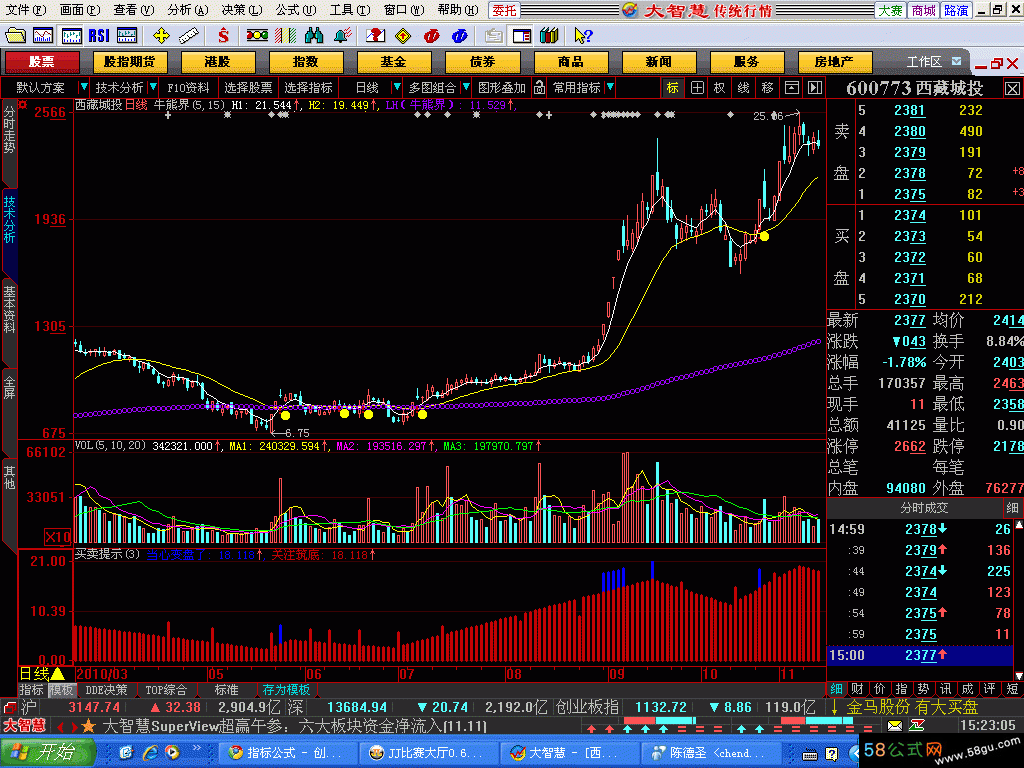Switch to the 股指期货 tab
This screenshot has width=1024, height=768.
(x=129, y=62)
